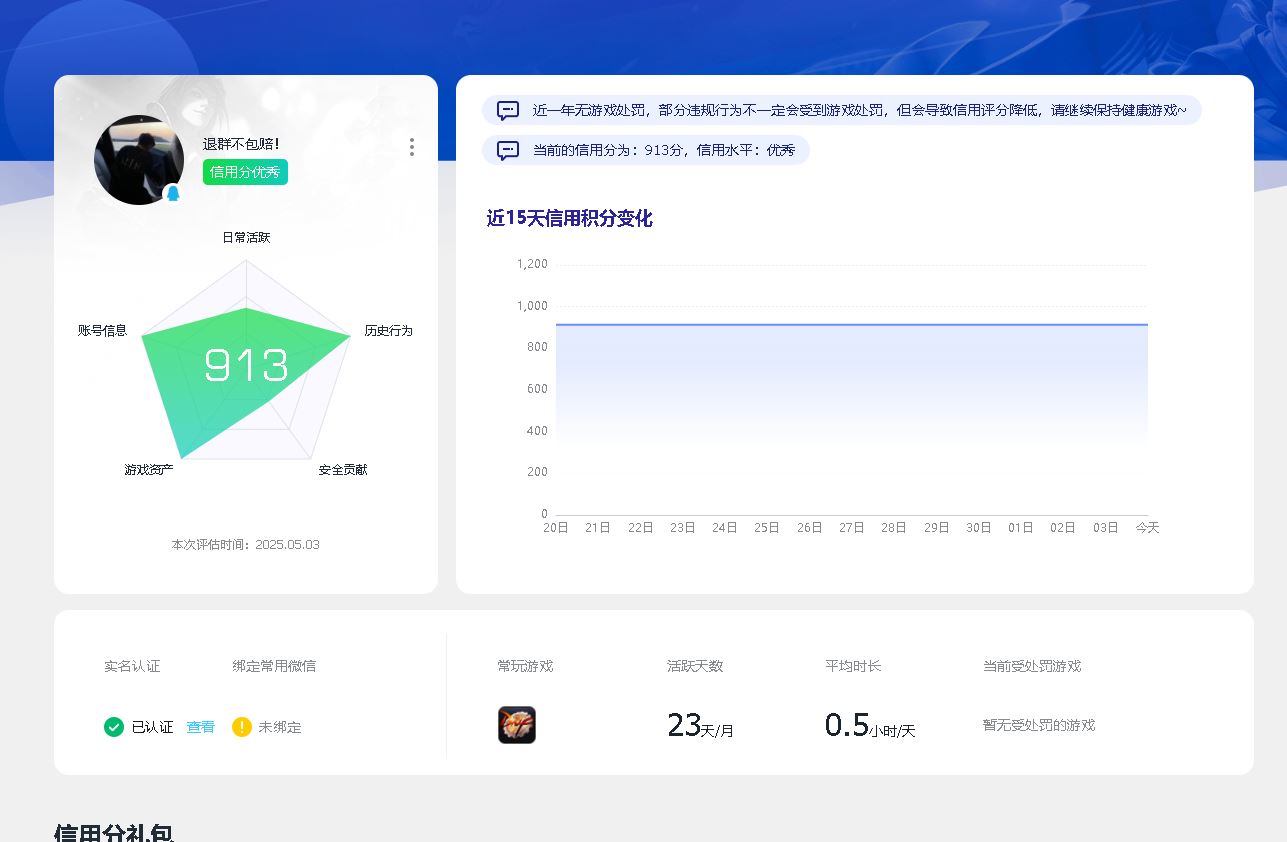
Task: Open the frequently played game icon
Action: 517,725
